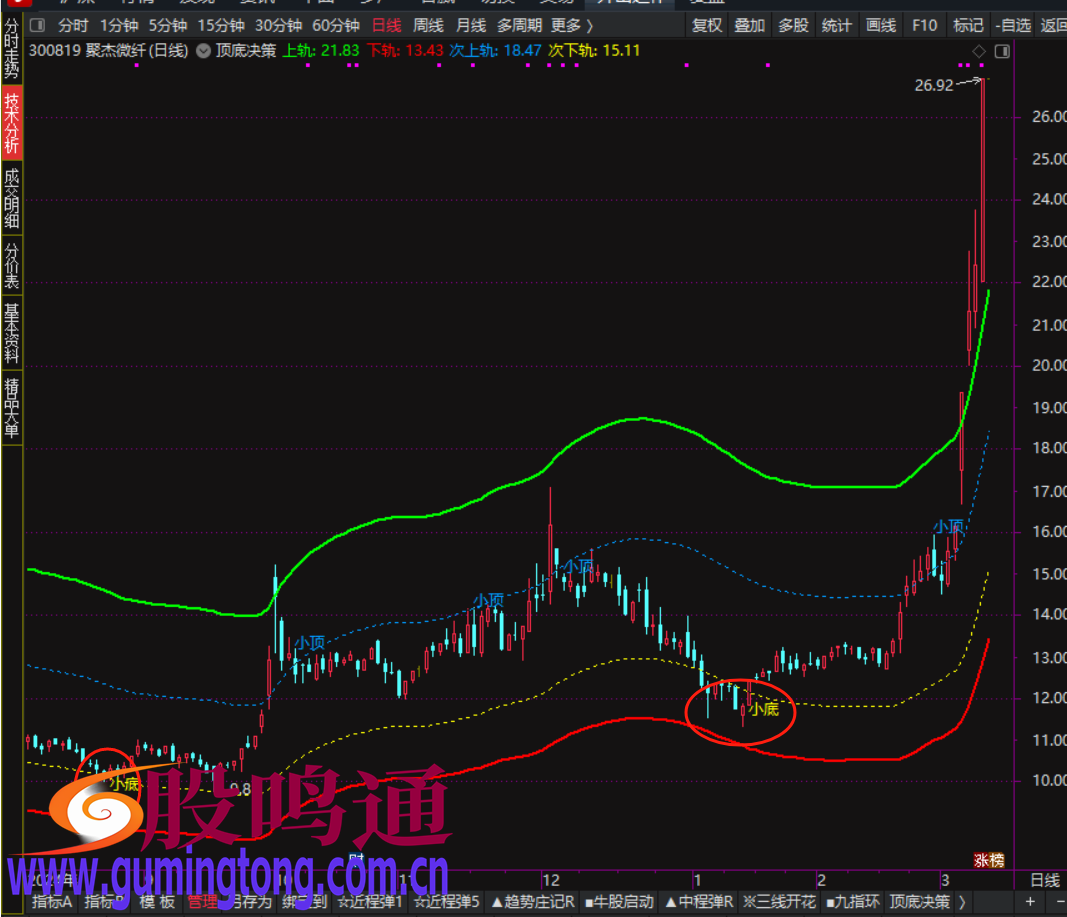Expand the 更多 periods menu
Viewport: 1067px width, 917px height.
(571, 25)
